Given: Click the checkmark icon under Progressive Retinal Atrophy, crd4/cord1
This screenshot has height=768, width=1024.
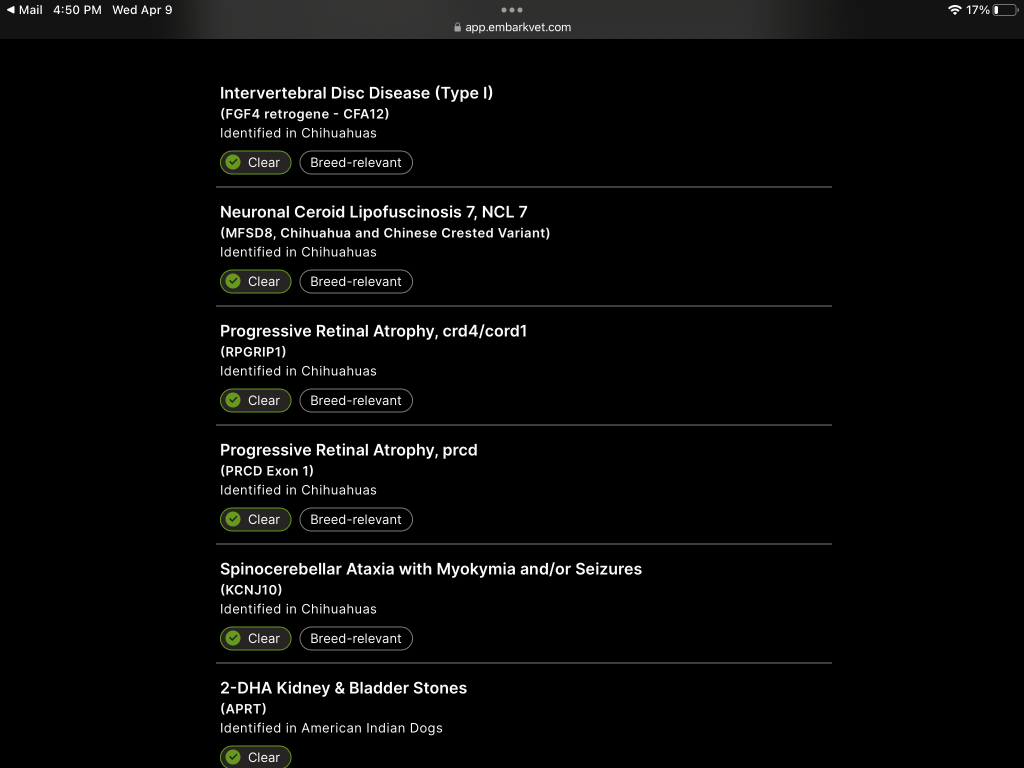Looking at the screenshot, I should (233, 400).
